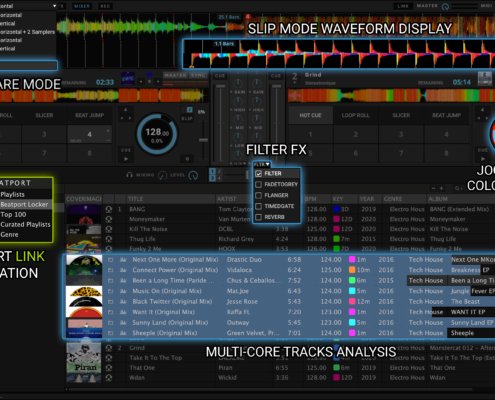Switch to deck 2 LOOP ROLL tab
495x400 pixels.
tap(355, 115)
